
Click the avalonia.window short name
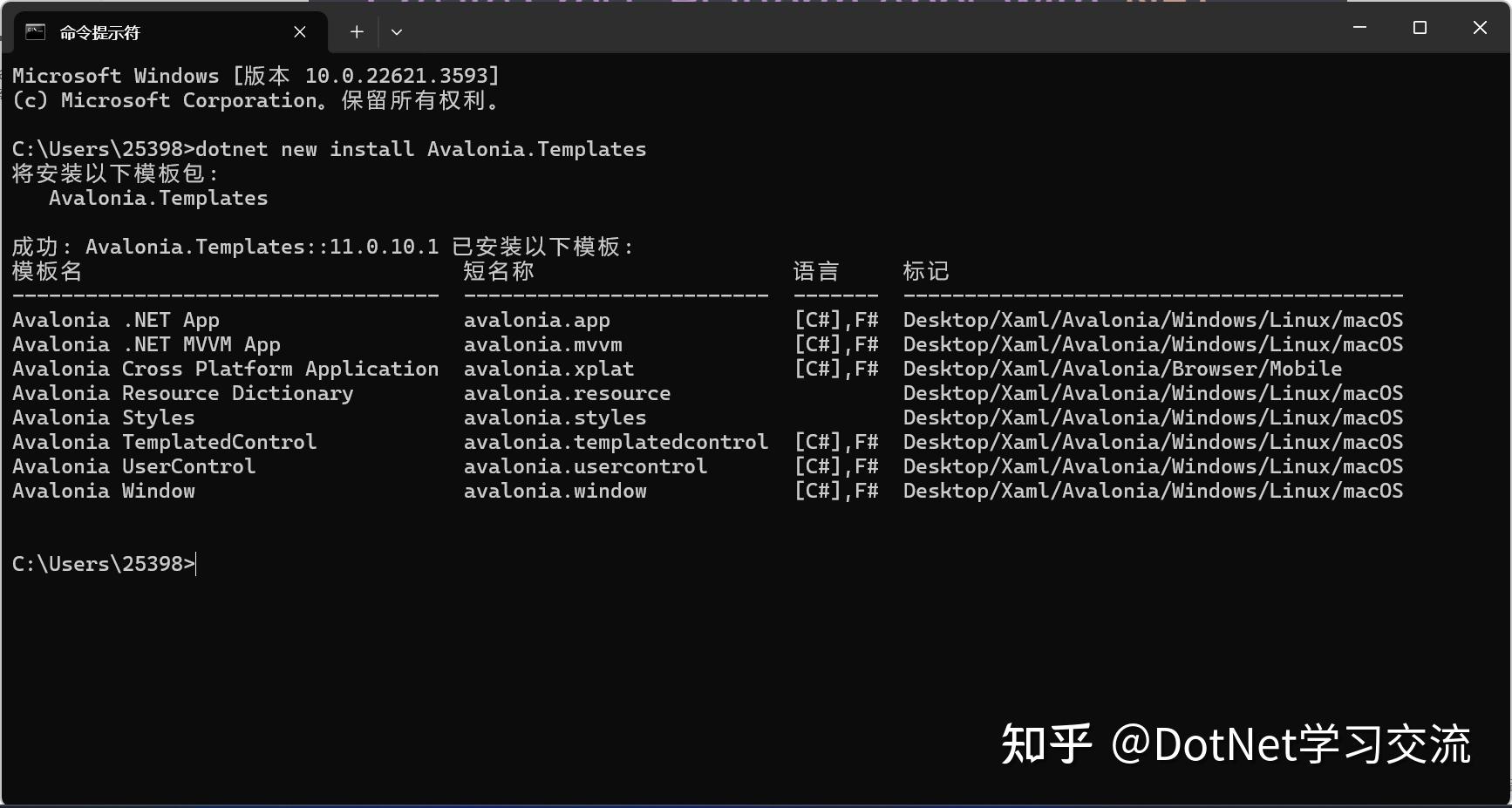click(555, 491)
